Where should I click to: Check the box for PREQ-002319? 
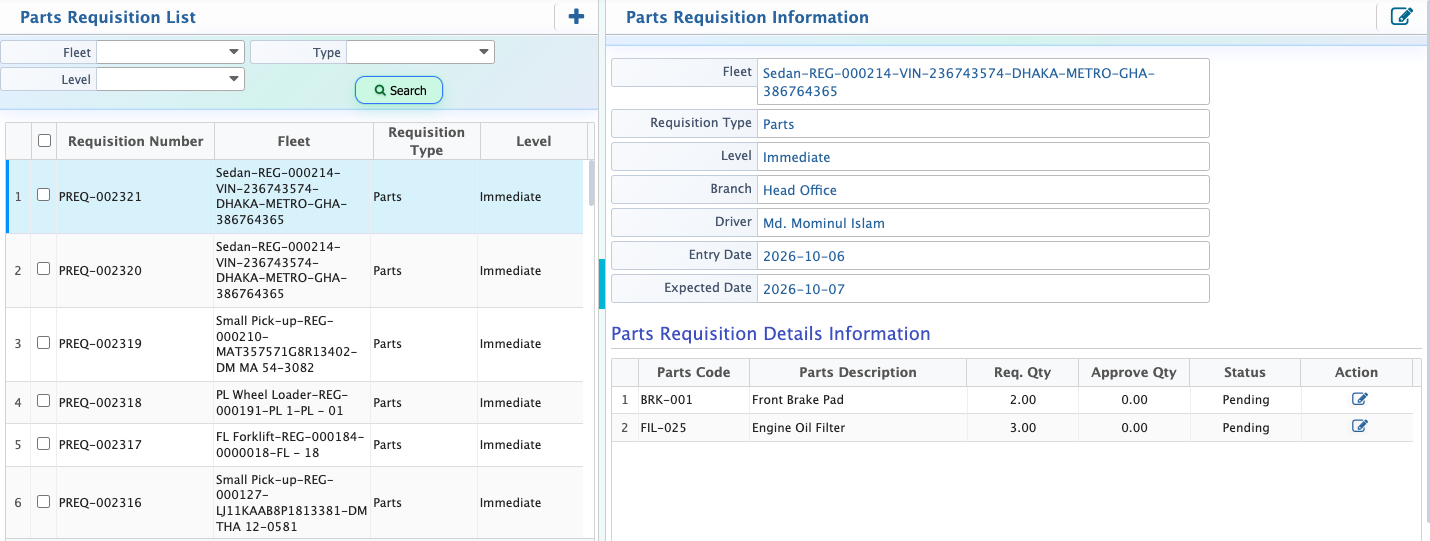43,343
